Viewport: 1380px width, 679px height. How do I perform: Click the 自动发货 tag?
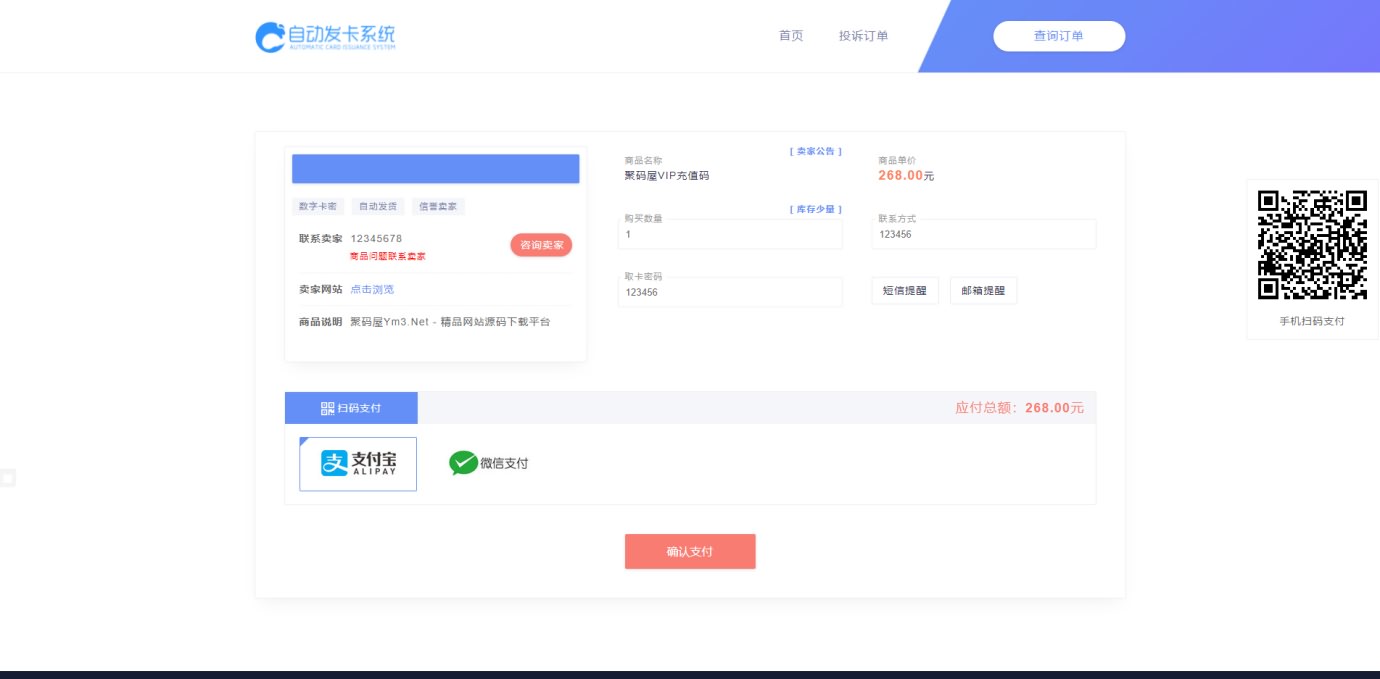378,206
